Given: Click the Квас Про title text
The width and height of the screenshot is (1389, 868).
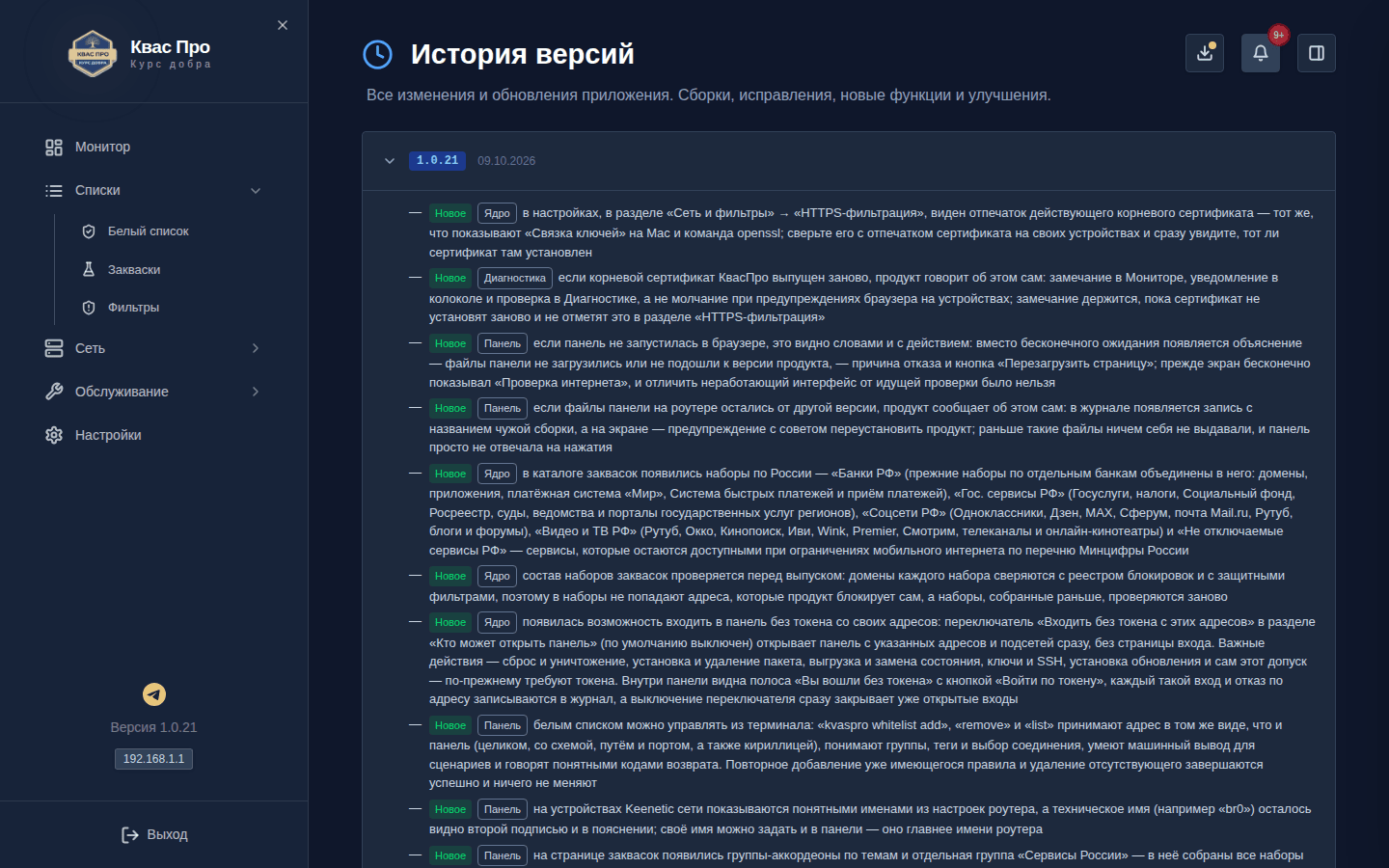Looking at the screenshot, I should 170,47.
